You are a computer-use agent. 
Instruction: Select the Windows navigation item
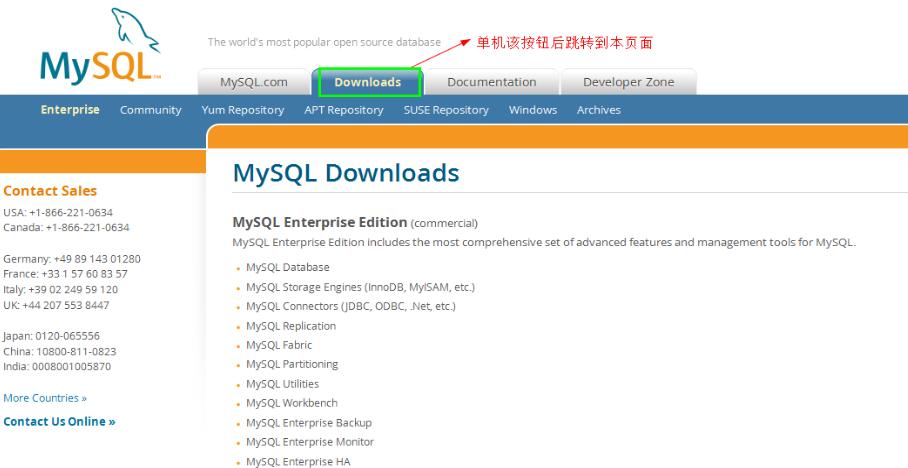pos(533,110)
